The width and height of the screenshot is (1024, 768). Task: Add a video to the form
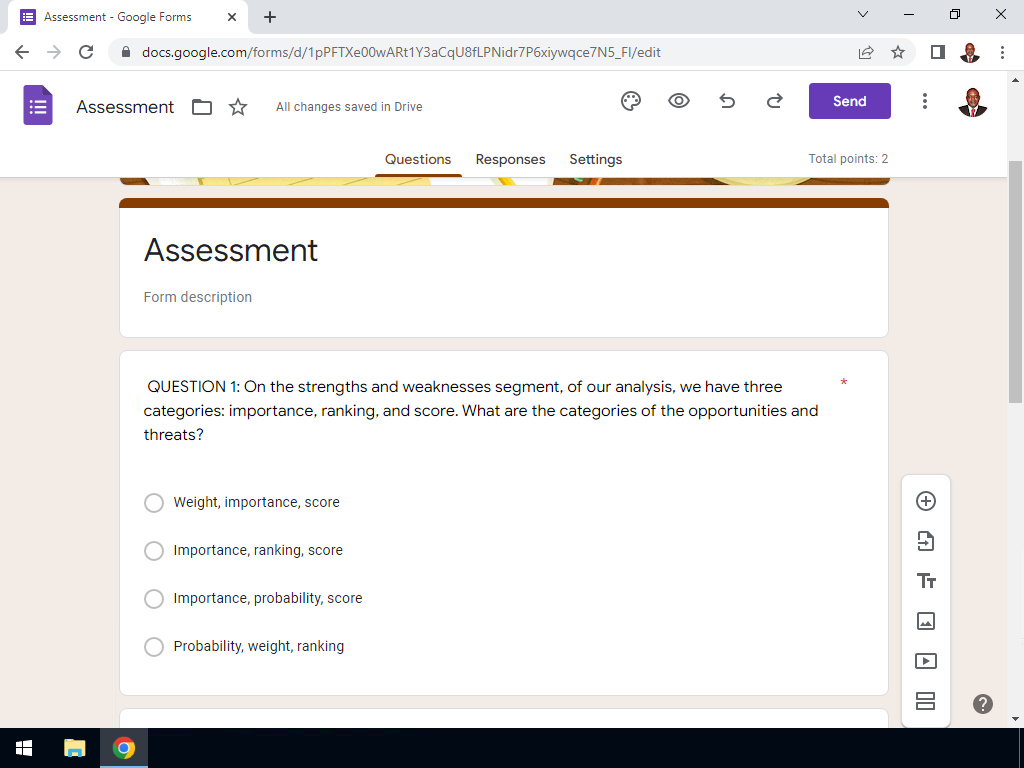click(925, 661)
